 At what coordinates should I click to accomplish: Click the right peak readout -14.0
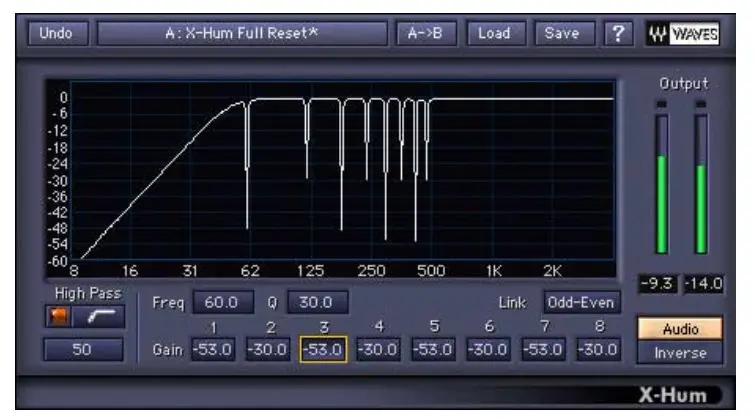[704, 283]
